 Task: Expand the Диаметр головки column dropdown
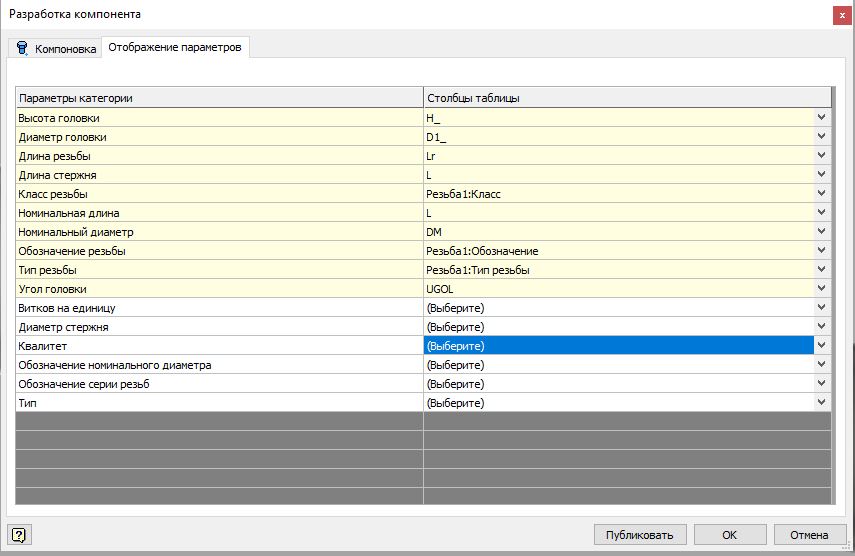point(821,137)
